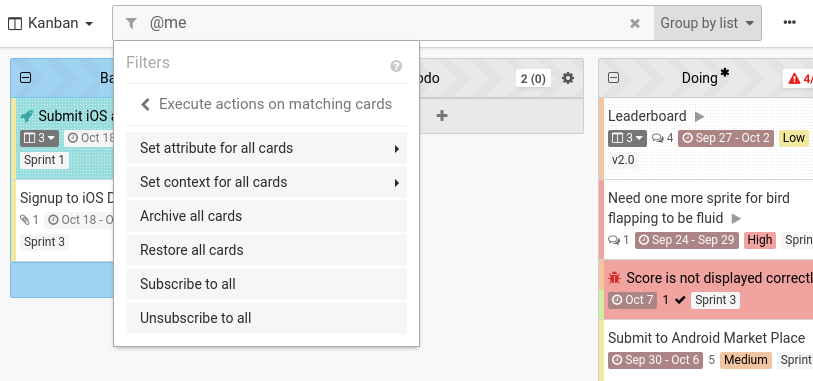Click the rocket icon on Submit iOS card
Image resolution: width=813 pixels, height=381 pixels.
tap(26, 116)
